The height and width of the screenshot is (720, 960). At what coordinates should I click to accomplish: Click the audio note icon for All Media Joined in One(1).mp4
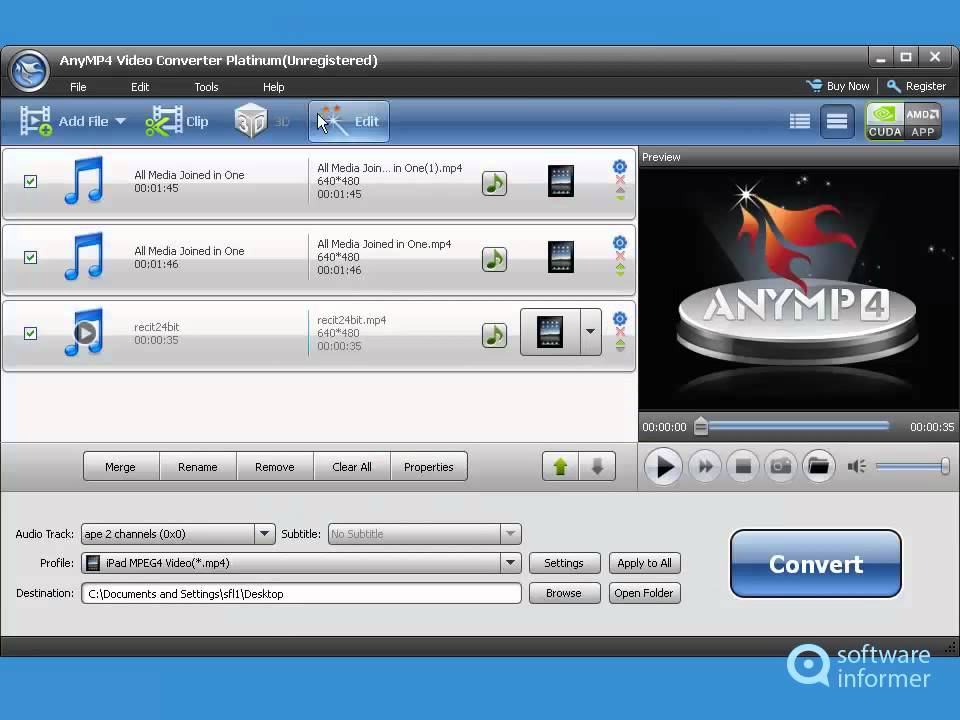coord(494,183)
